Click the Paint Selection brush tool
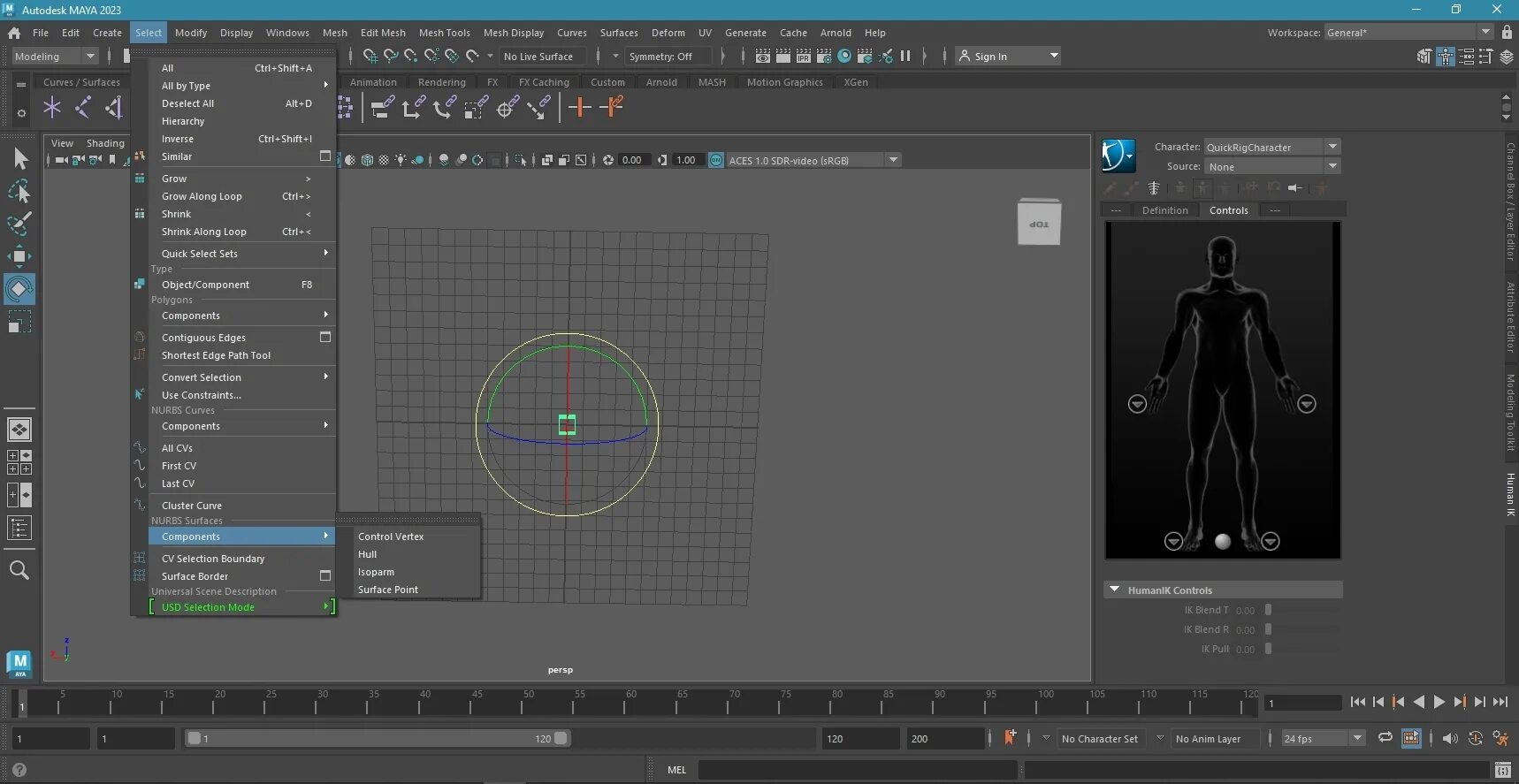 pyautogui.click(x=19, y=225)
